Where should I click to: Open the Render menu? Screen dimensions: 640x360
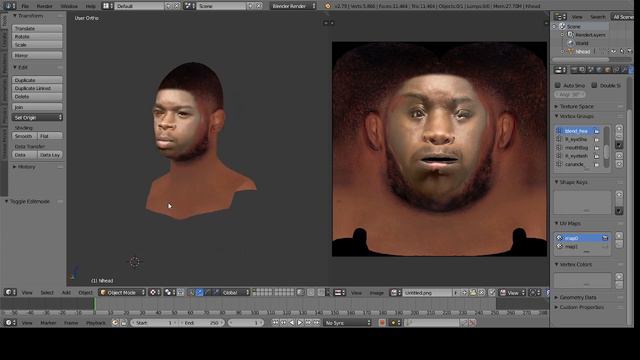(44, 6)
